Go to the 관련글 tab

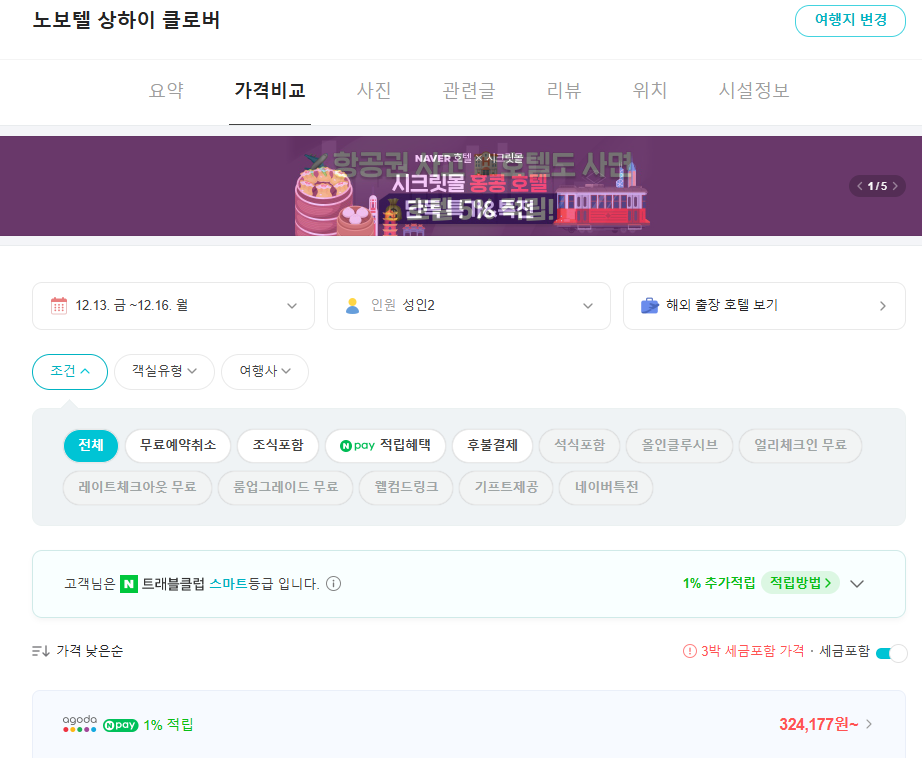pos(469,91)
